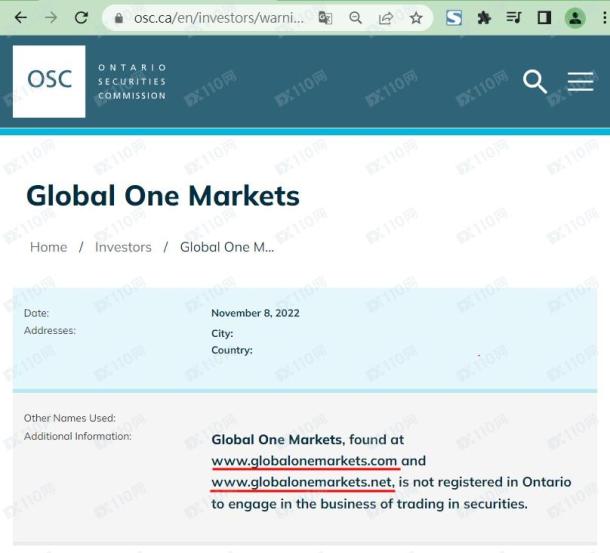
Task: Click the date November 8, 2022
Action: 255,313
